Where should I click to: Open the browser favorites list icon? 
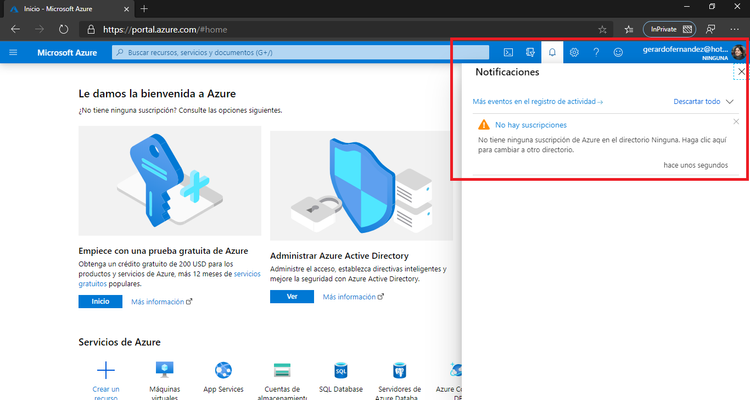point(629,30)
